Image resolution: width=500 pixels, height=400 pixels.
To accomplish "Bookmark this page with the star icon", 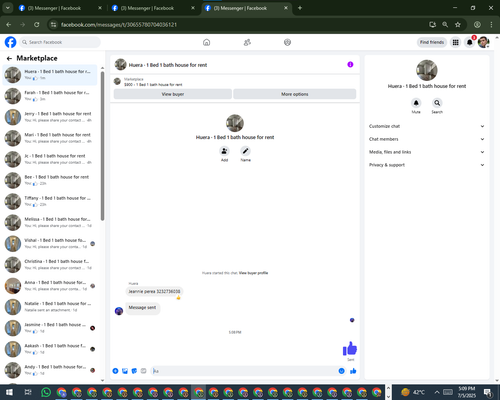I will pos(458,24).
